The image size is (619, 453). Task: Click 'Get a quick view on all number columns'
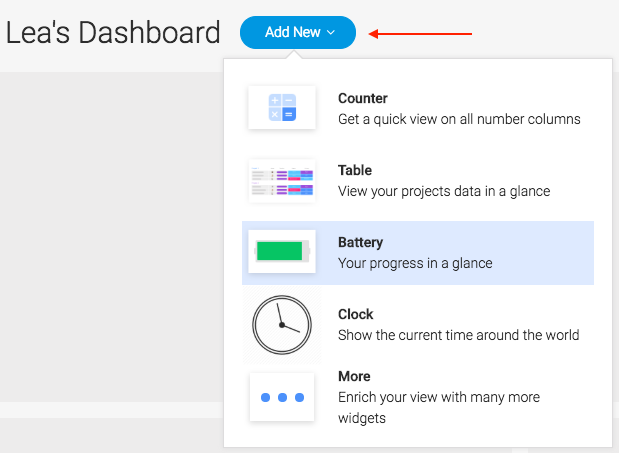(x=459, y=119)
